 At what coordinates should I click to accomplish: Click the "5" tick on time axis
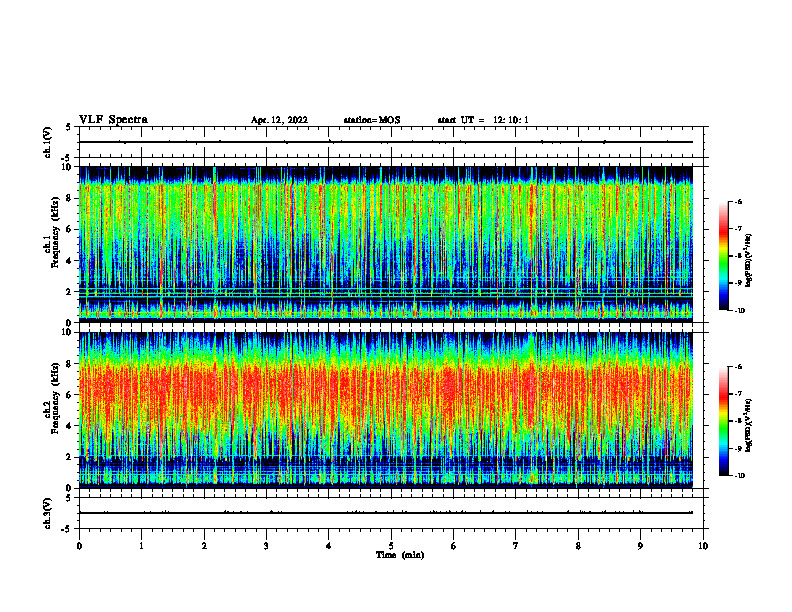391,546
